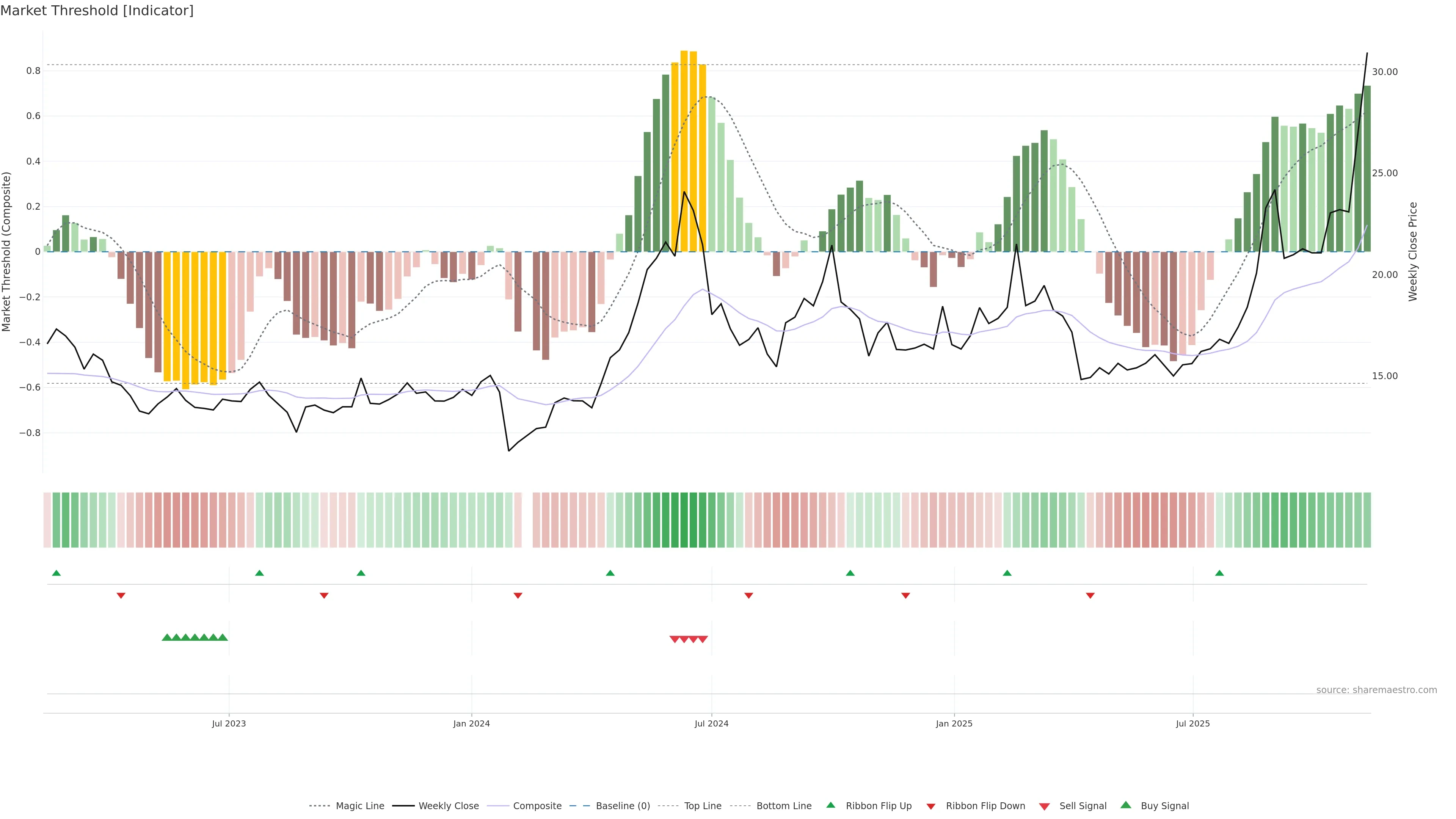Click the Sell Signal legend triangle icon
1456x819 pixels.
[x=1044, y=806]
